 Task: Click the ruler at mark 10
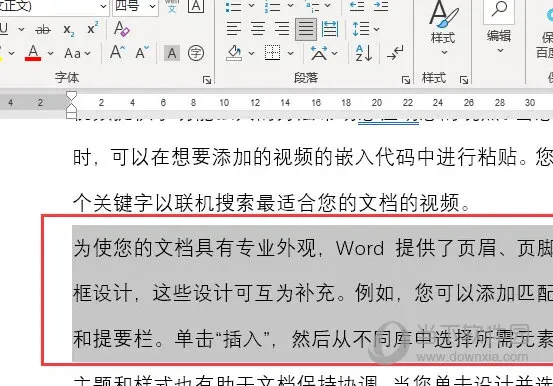pos(224,103)
